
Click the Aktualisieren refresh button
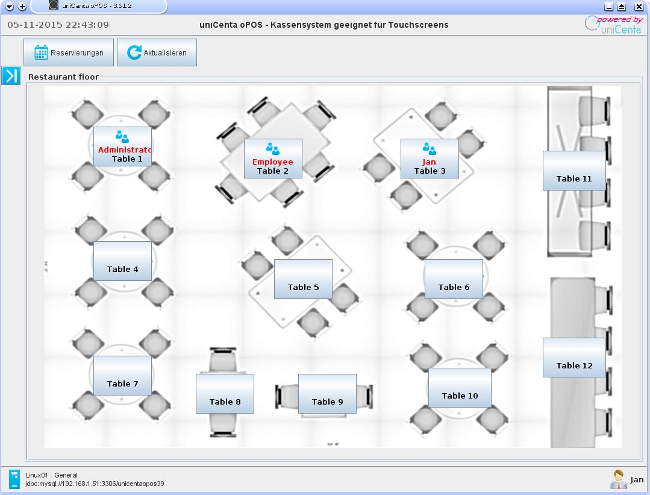[x=156, y=53]
